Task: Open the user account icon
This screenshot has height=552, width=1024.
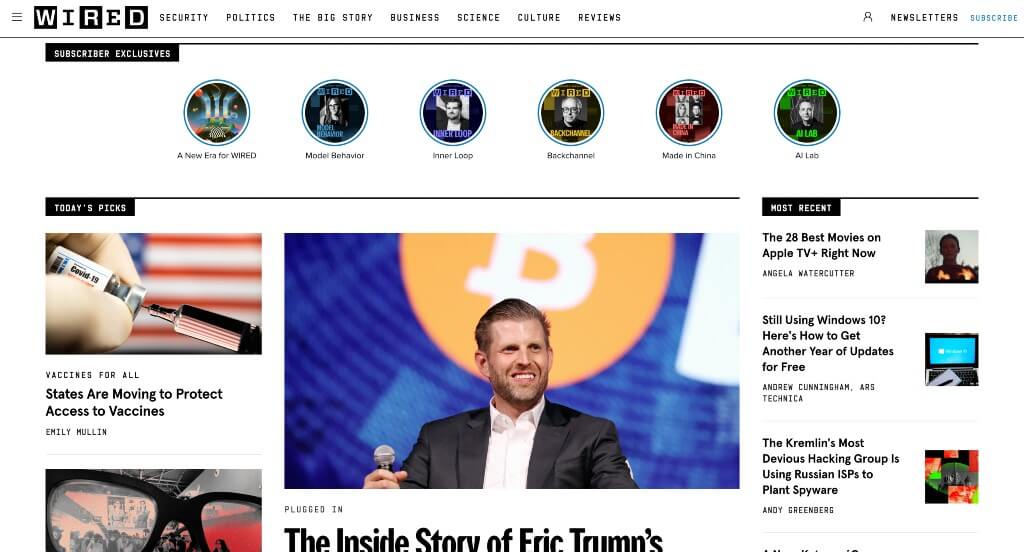Action: pyautogui.click(x=867, y=17)
